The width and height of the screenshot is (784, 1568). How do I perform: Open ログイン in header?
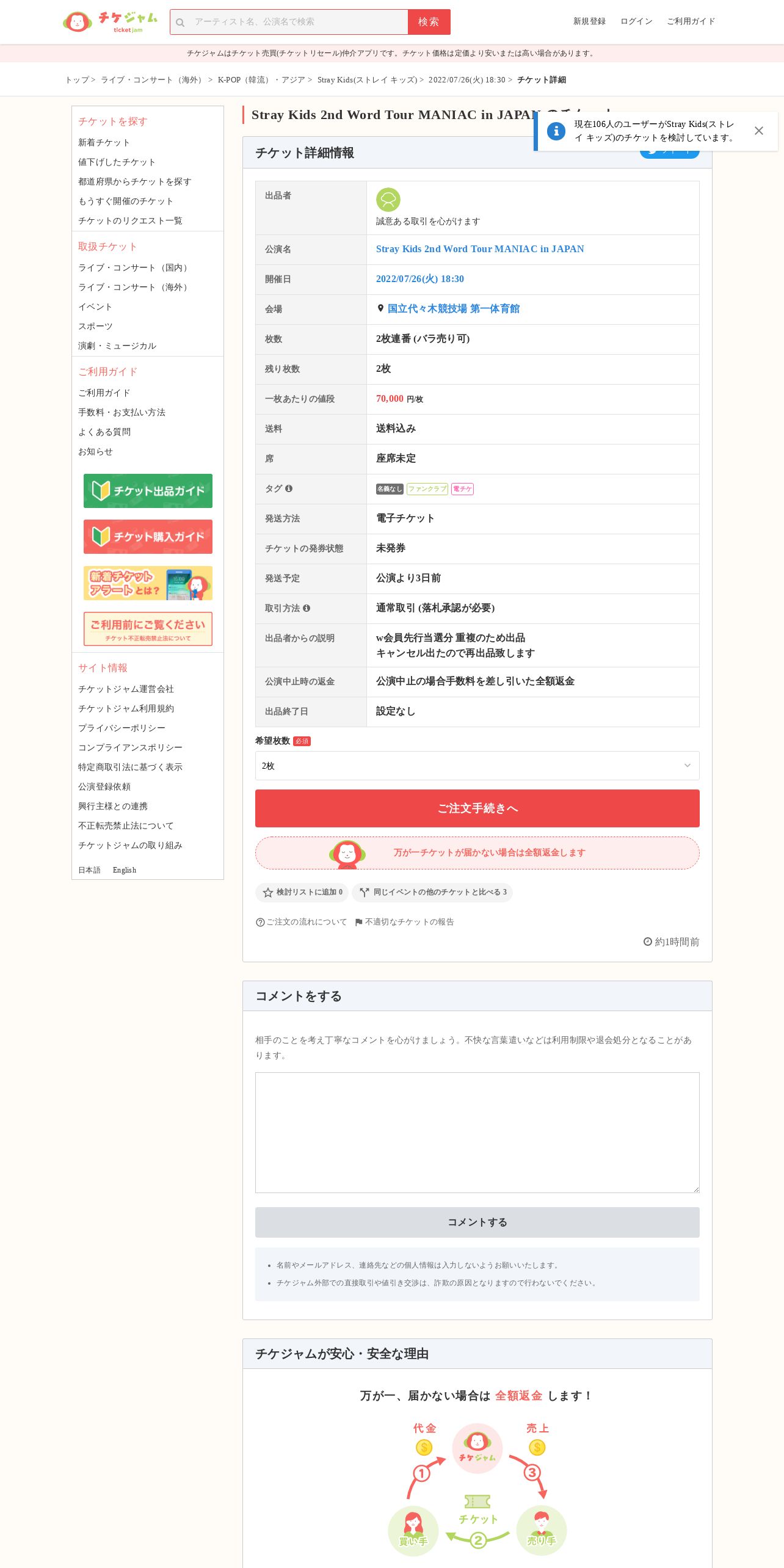click(x=636, y=21)
